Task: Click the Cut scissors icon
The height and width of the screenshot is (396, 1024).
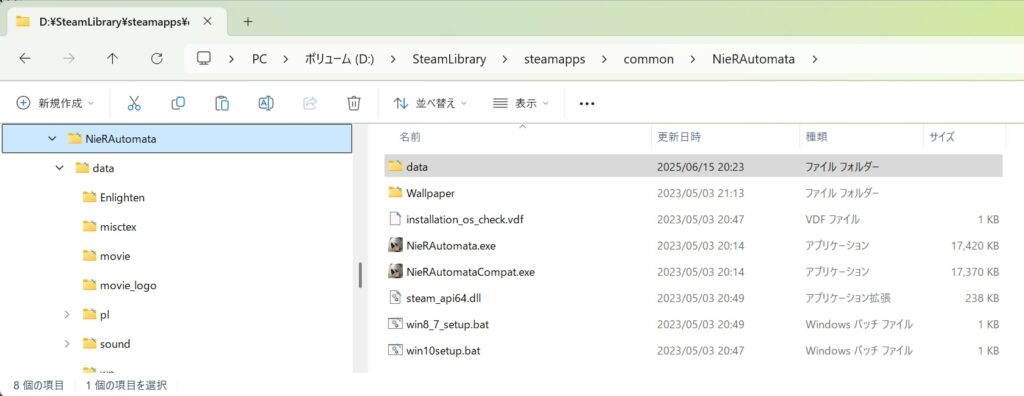Action: (134, 103)
